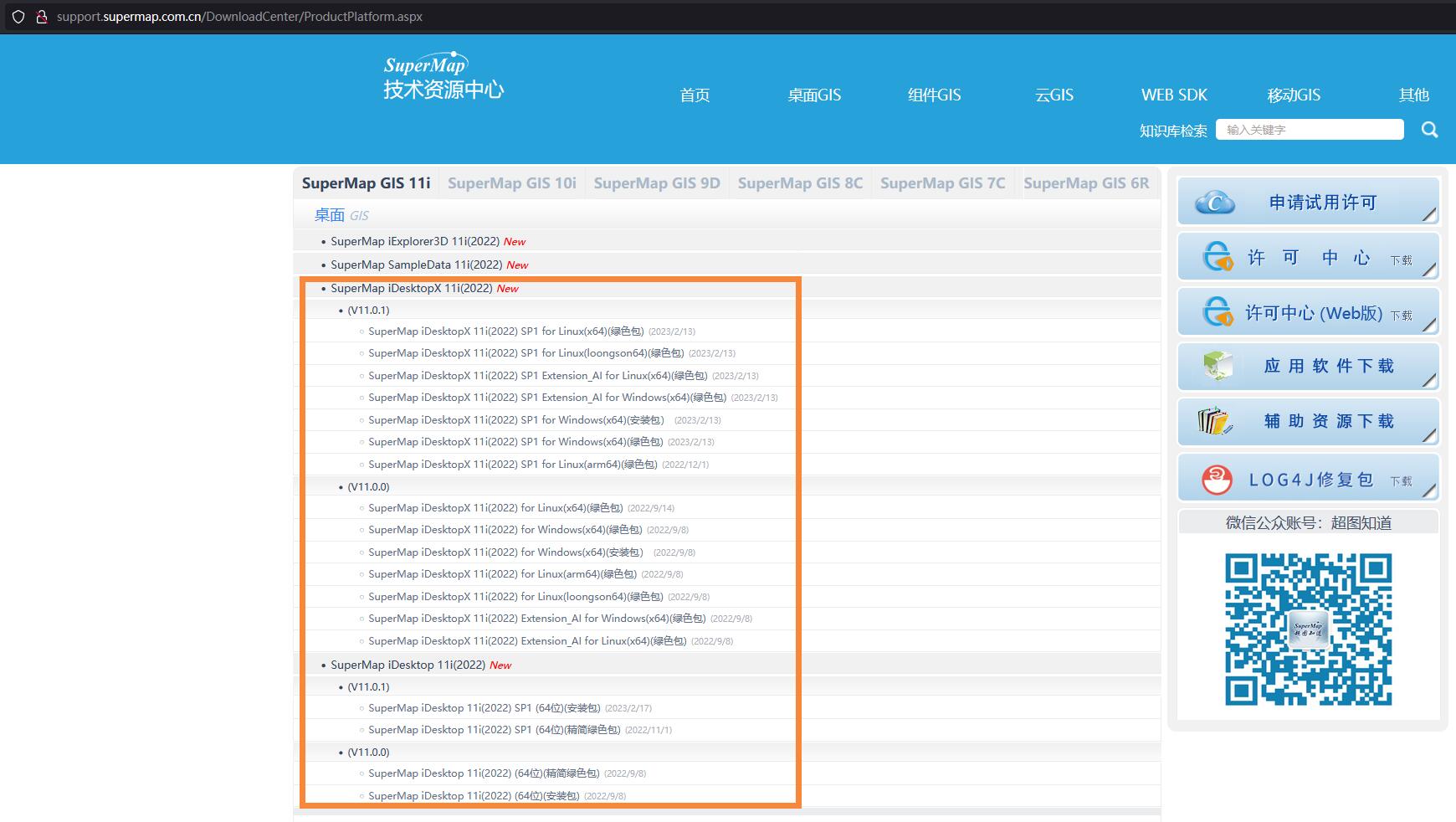1456x822 pixels.
Task: Click the icon next to 许可中心 (Web版)
Action: click(x=1218, y=312)
